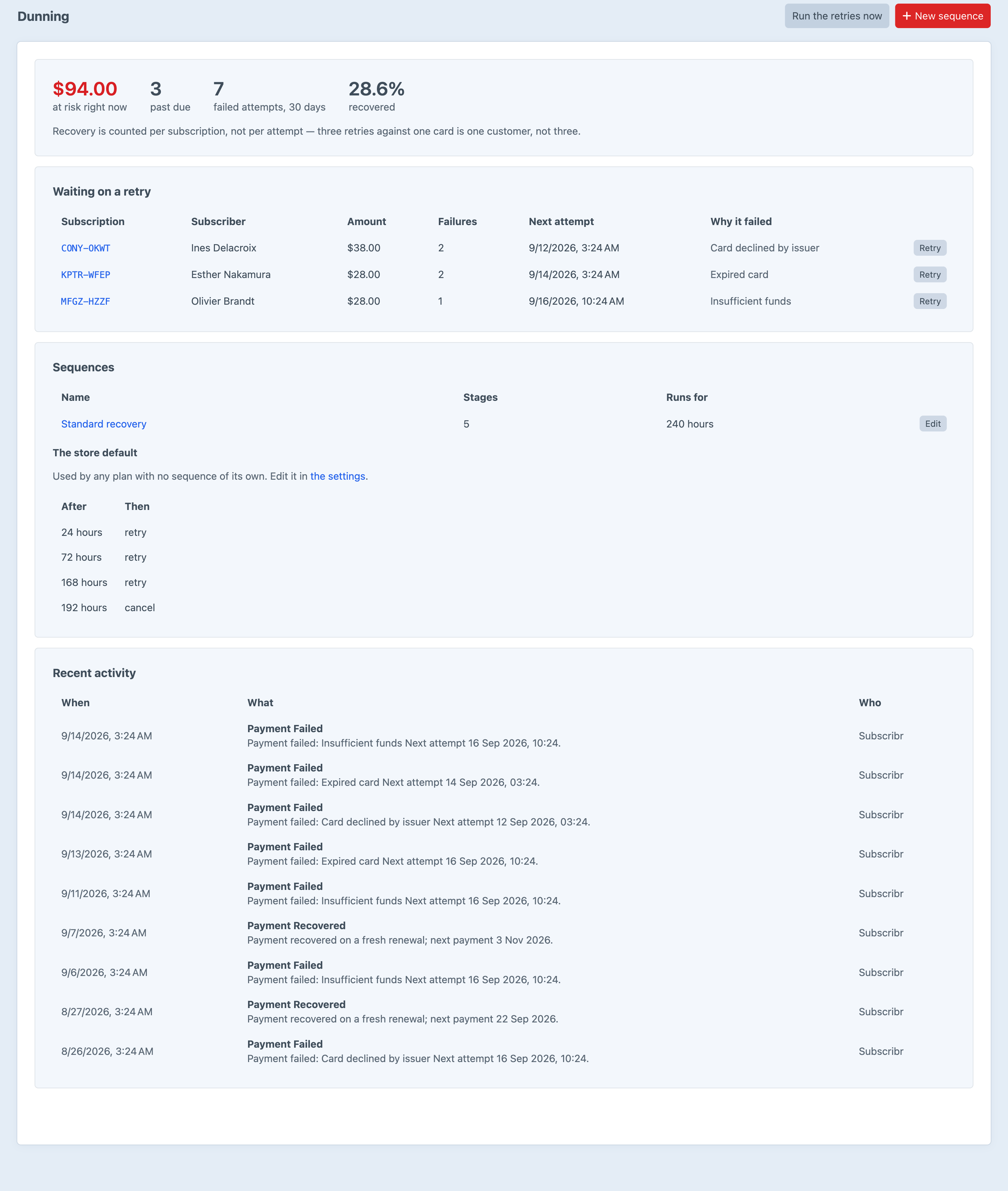Open subscription MFGZ-HZZF
Image resolution: width=1008 pixels, height=1191 pixels.
pyautogui.click(x=86, y=301)
